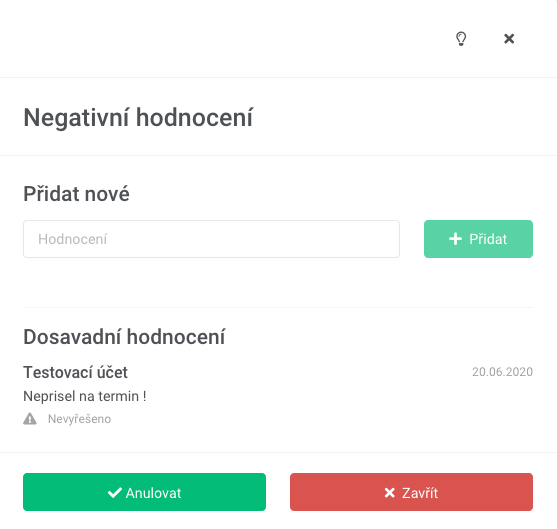Click the Testovací účet reviewer name

75,372
